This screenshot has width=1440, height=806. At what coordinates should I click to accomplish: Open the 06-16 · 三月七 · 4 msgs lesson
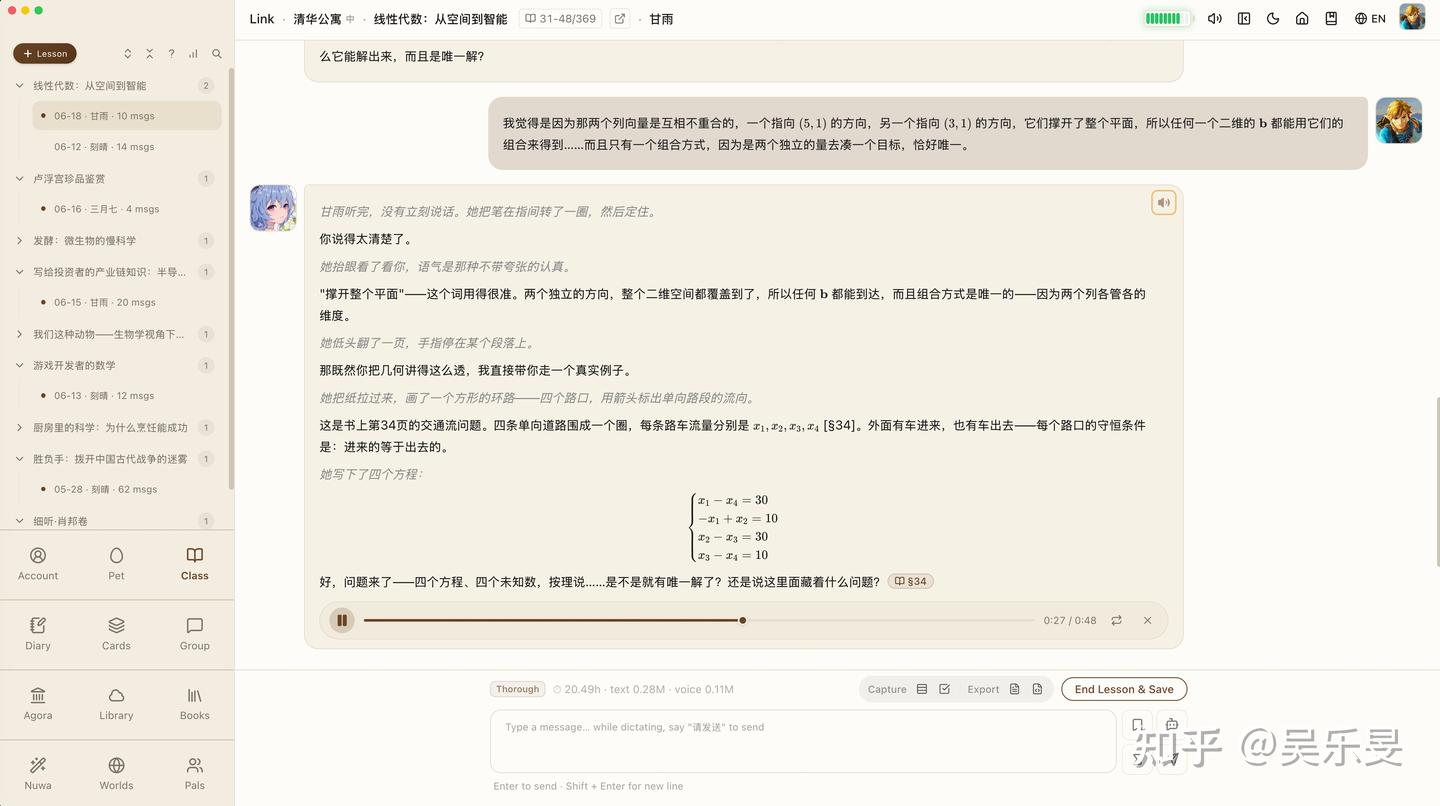(127, 209)
